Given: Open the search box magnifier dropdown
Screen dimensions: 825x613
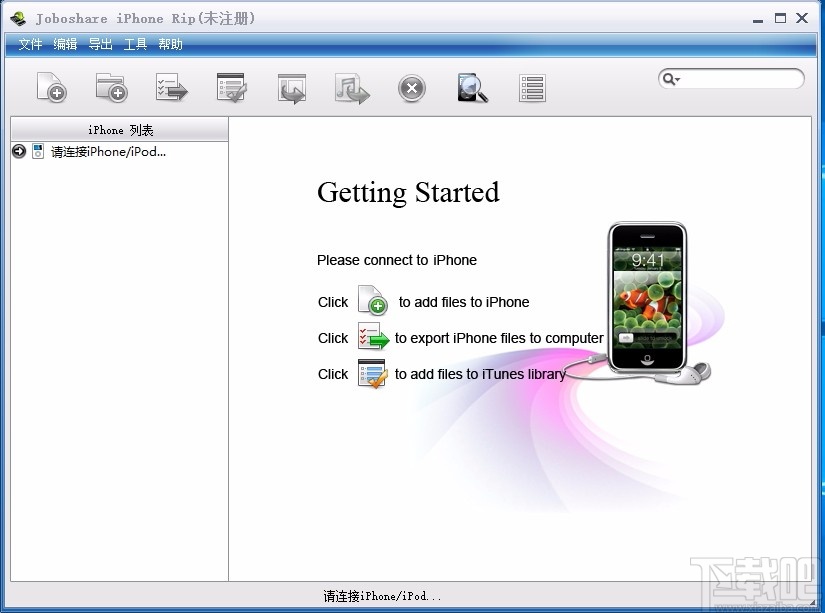Looking at the screenshot, I should pyautogui.click(x=670, y=78).
